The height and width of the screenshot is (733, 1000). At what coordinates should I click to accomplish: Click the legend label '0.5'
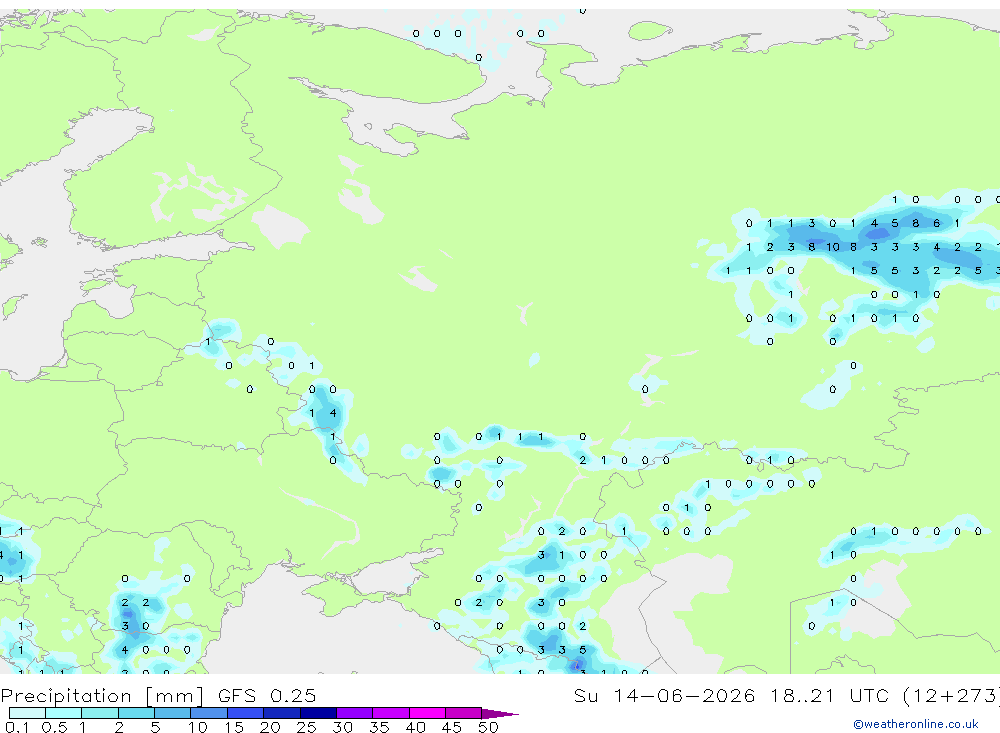[54, 727]
